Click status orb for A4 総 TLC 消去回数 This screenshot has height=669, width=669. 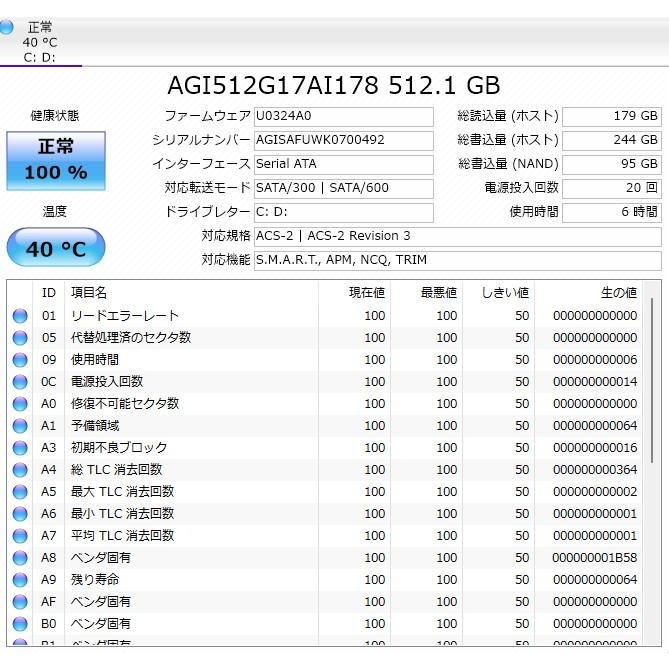(20, 470)
